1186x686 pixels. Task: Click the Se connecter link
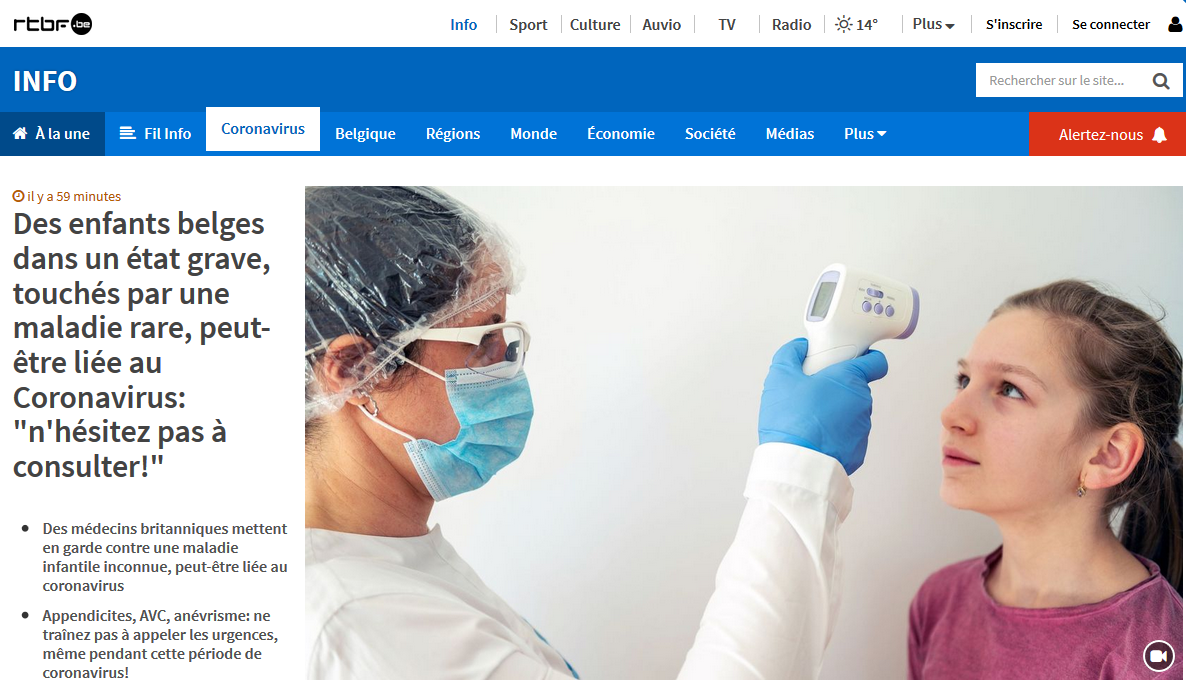tap(1110, 24)
